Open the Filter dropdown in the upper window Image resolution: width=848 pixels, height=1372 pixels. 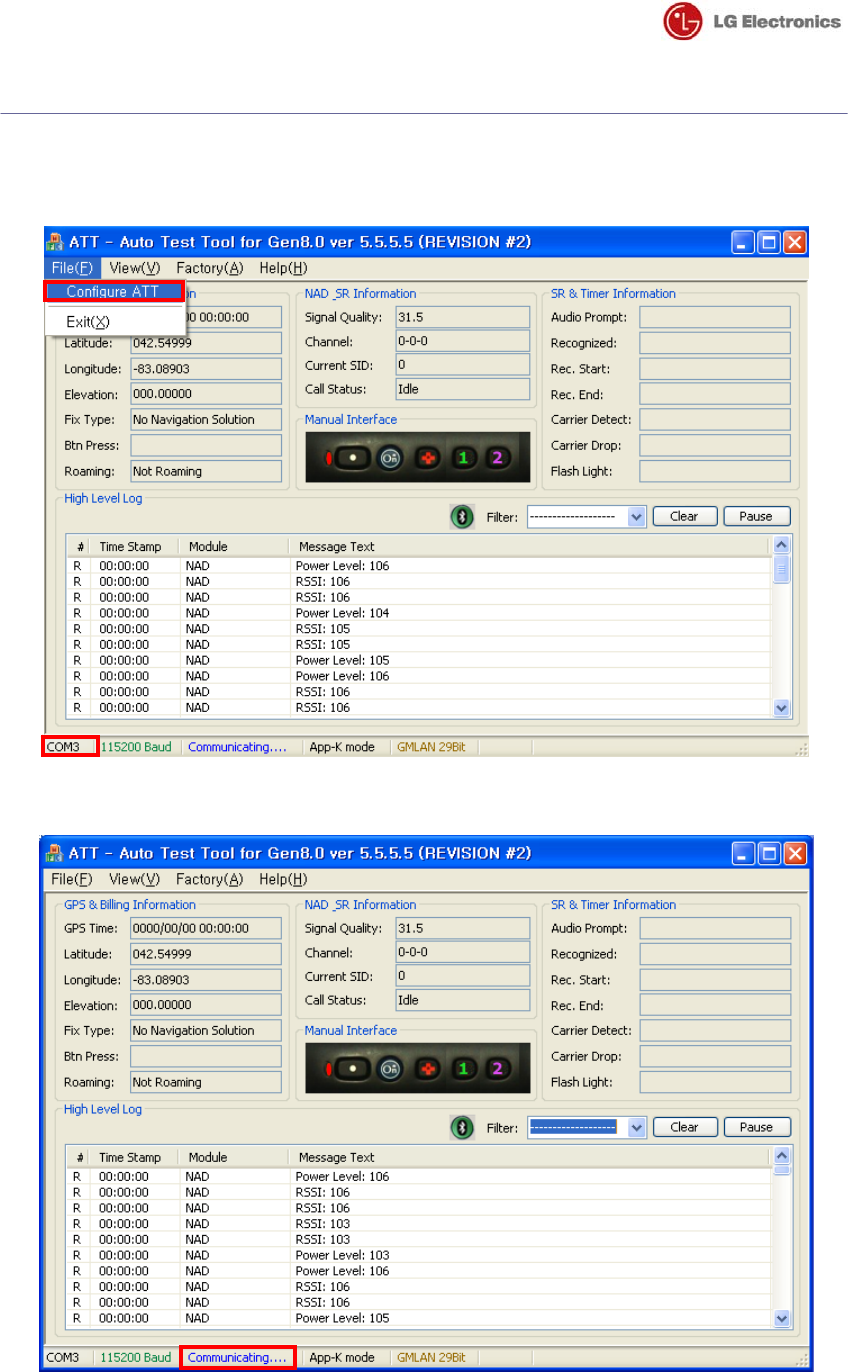637,517
